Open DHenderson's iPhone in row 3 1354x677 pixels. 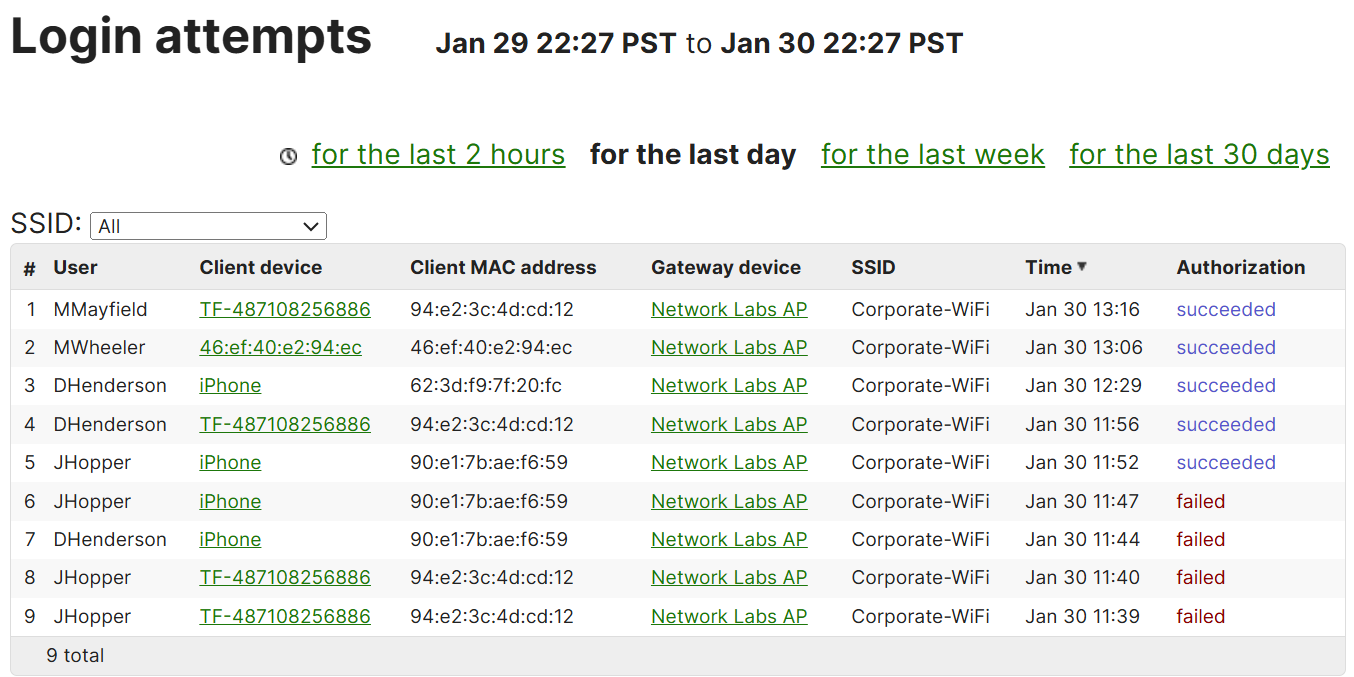pos(230,386)
